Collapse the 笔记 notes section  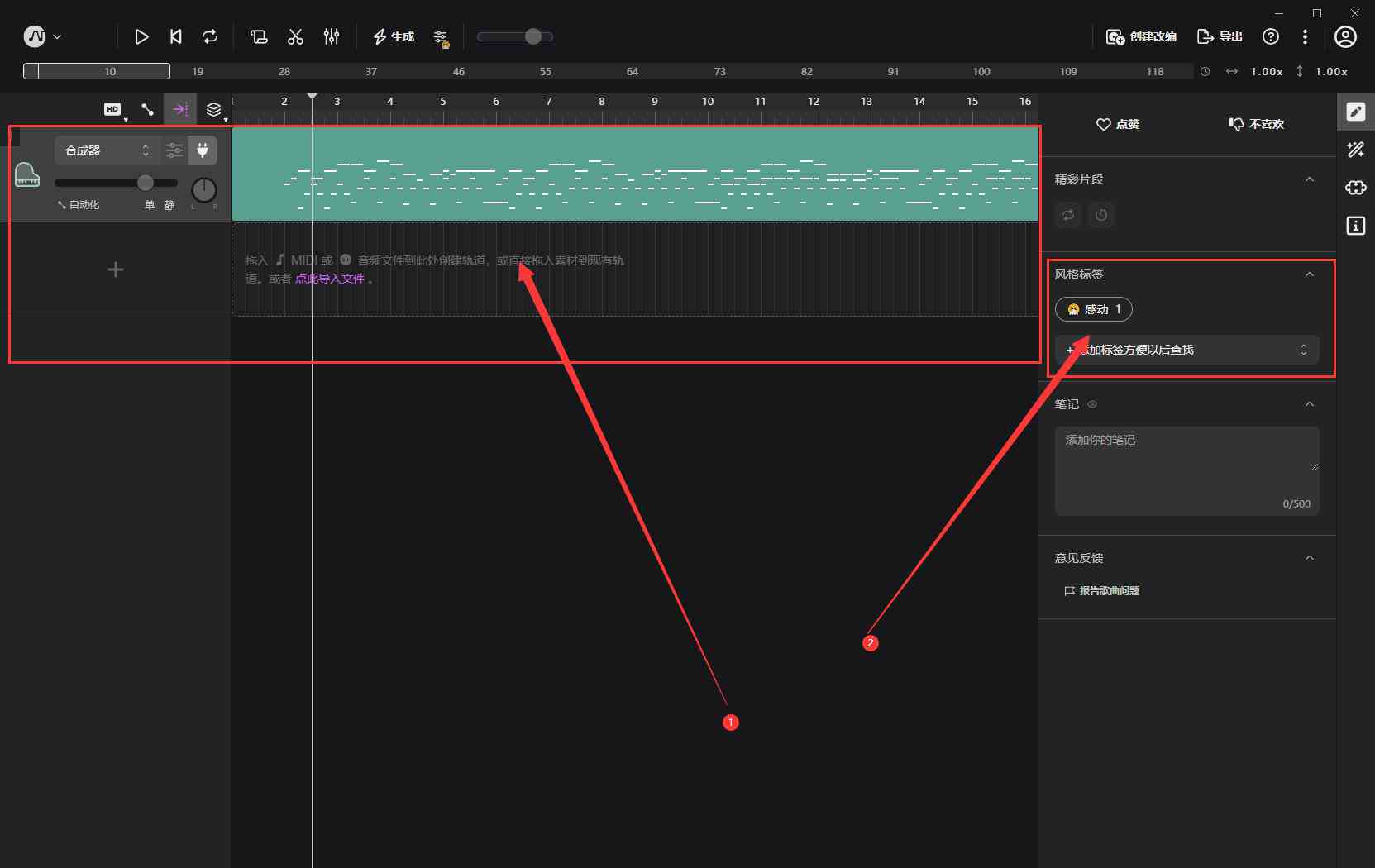pyautogui.click(x=1310, y=404)
